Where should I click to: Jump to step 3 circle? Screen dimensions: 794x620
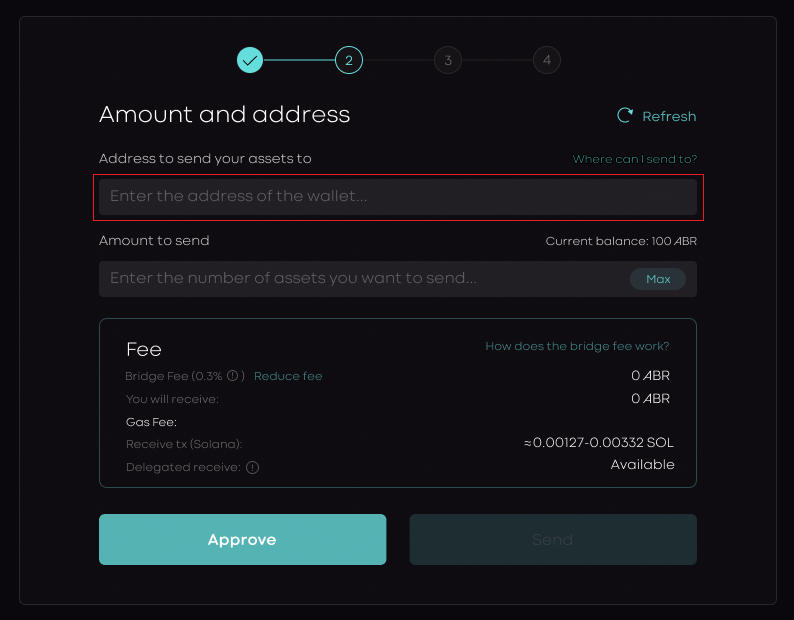tap(448, 60)
